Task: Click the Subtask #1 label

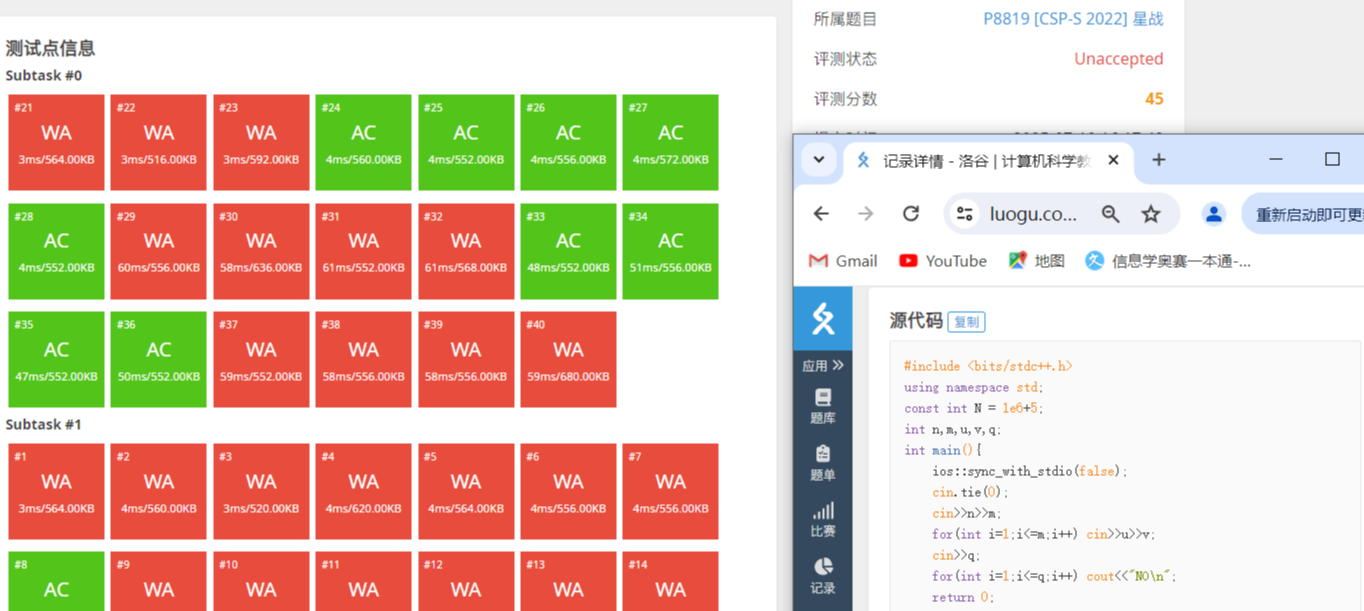Action: (x=44, y=425)
